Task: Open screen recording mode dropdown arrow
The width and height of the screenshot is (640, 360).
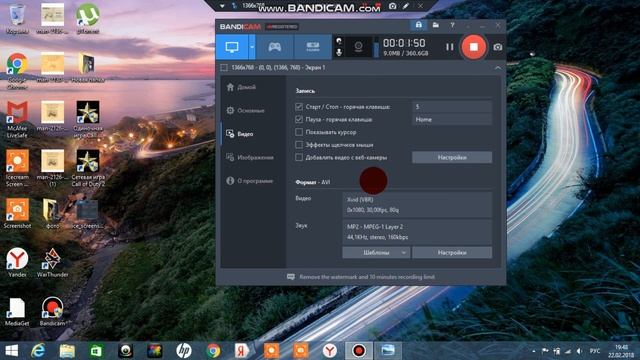Action: (252, 47)
